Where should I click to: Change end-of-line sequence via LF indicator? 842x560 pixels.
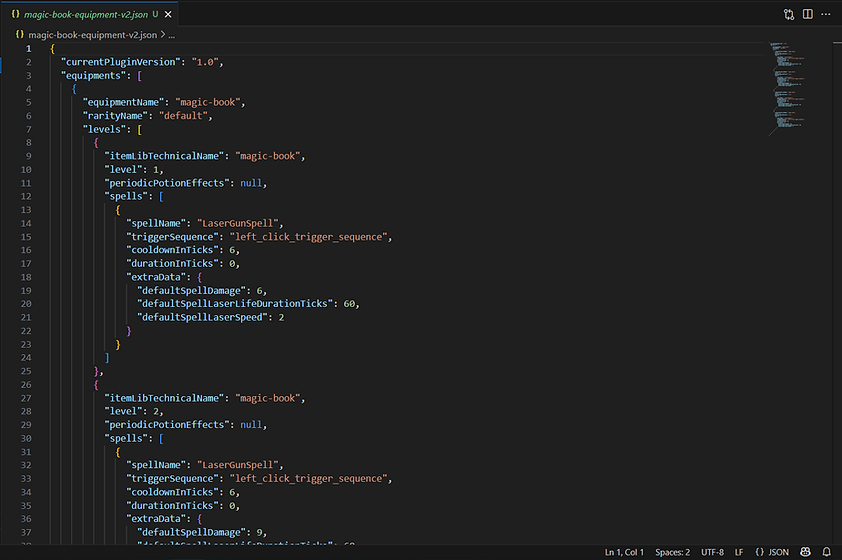pyautogui.click(x=739, y=552)
